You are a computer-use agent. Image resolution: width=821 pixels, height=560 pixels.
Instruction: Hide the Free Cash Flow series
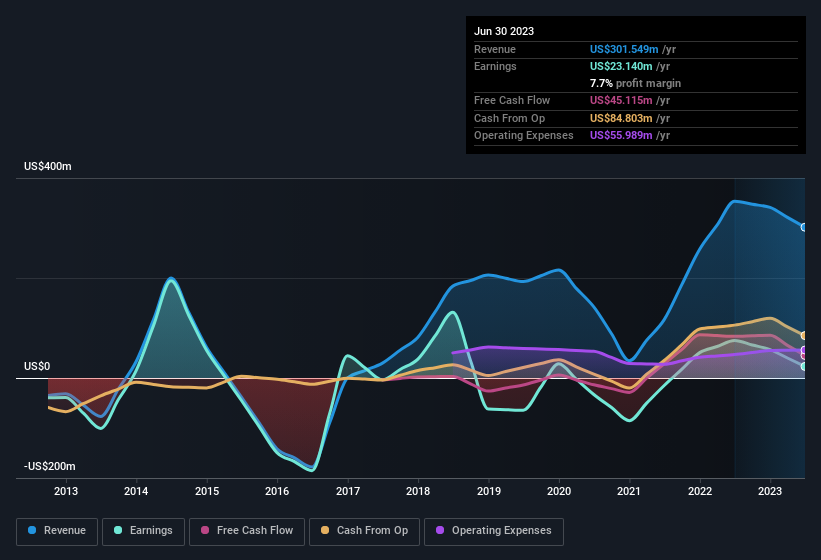(x=247, y=531)
